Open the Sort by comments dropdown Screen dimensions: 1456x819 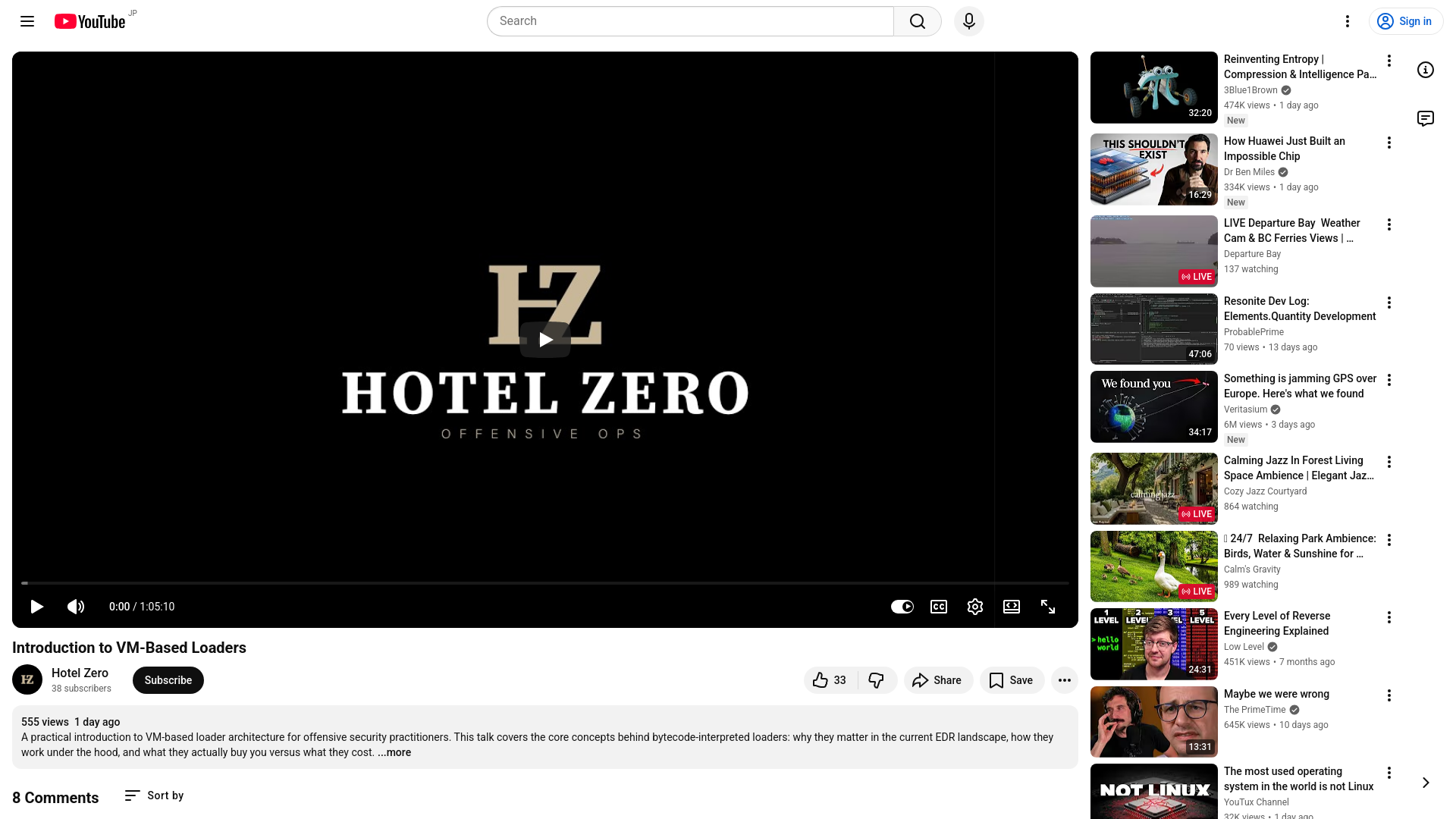click(155, 795)
